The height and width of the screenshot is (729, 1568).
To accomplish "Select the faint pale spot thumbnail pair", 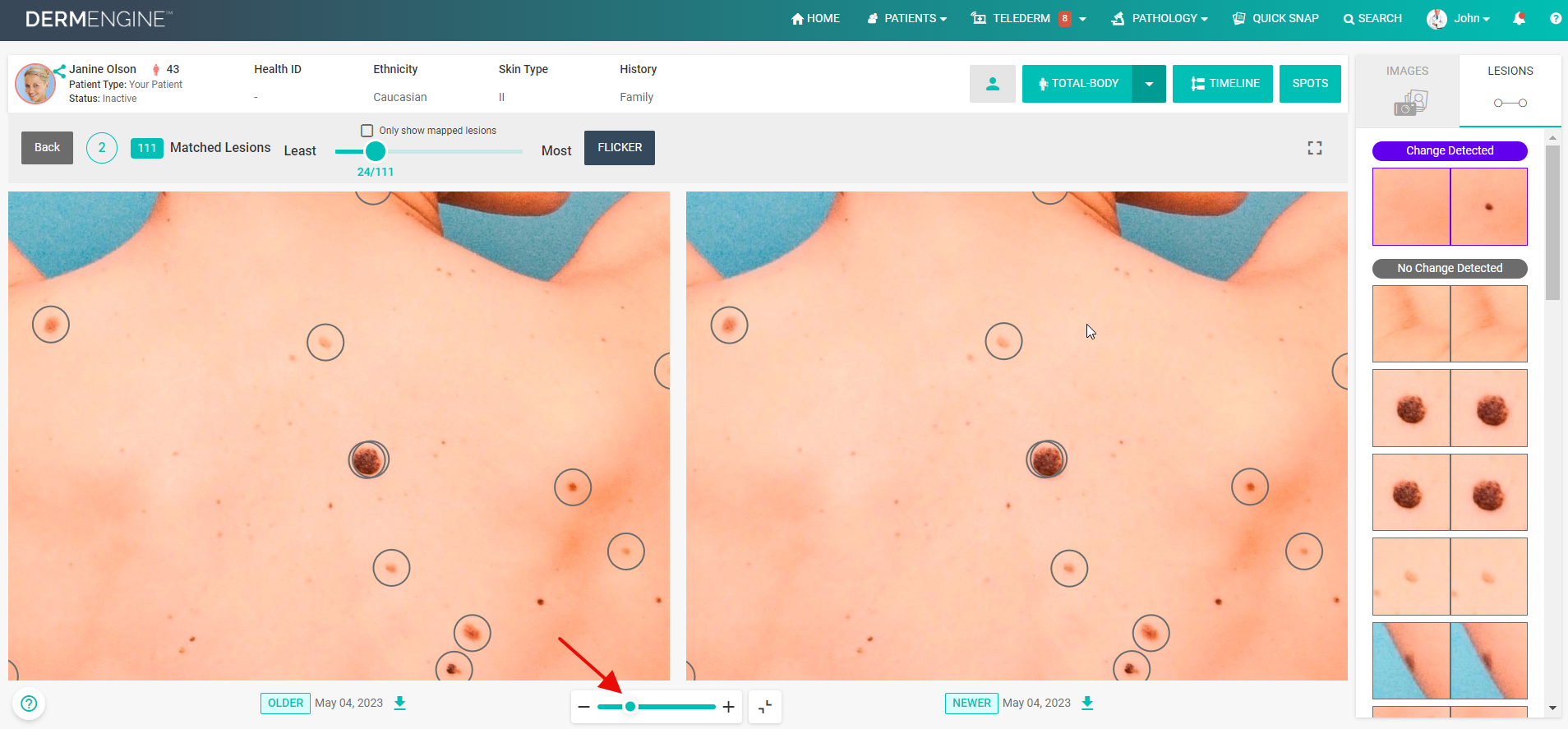I will point(1450,577).
